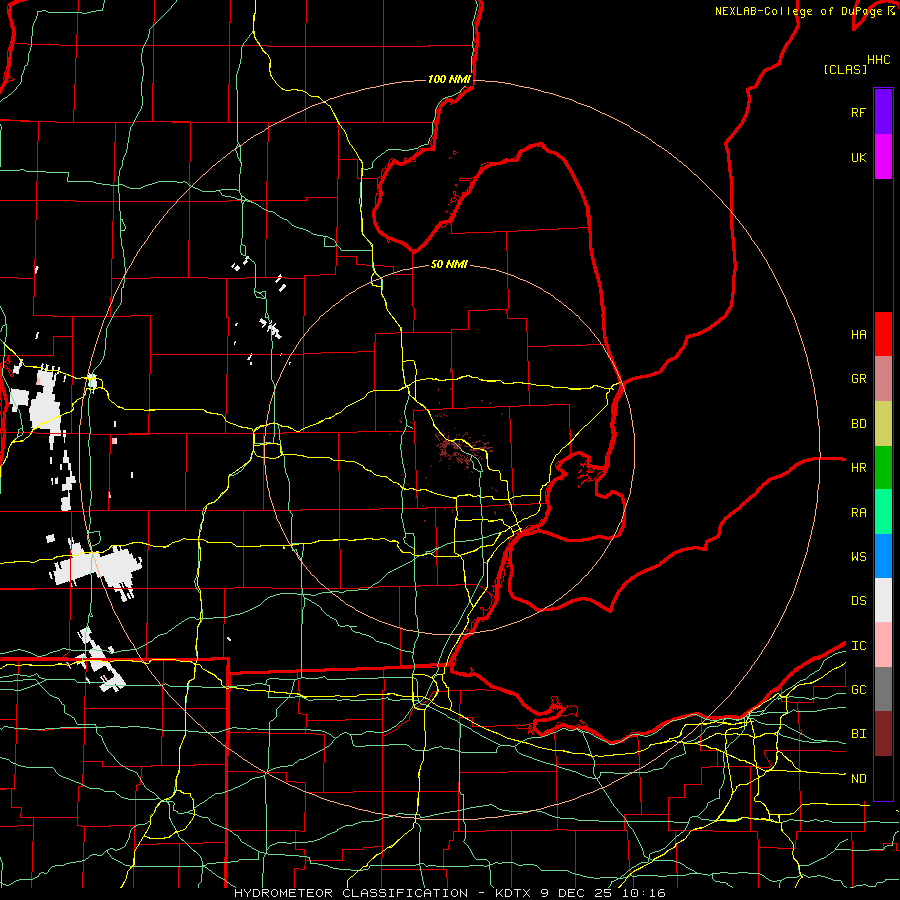Pick the HR green legend swatch
900x900 pixels.
(883, 468)
